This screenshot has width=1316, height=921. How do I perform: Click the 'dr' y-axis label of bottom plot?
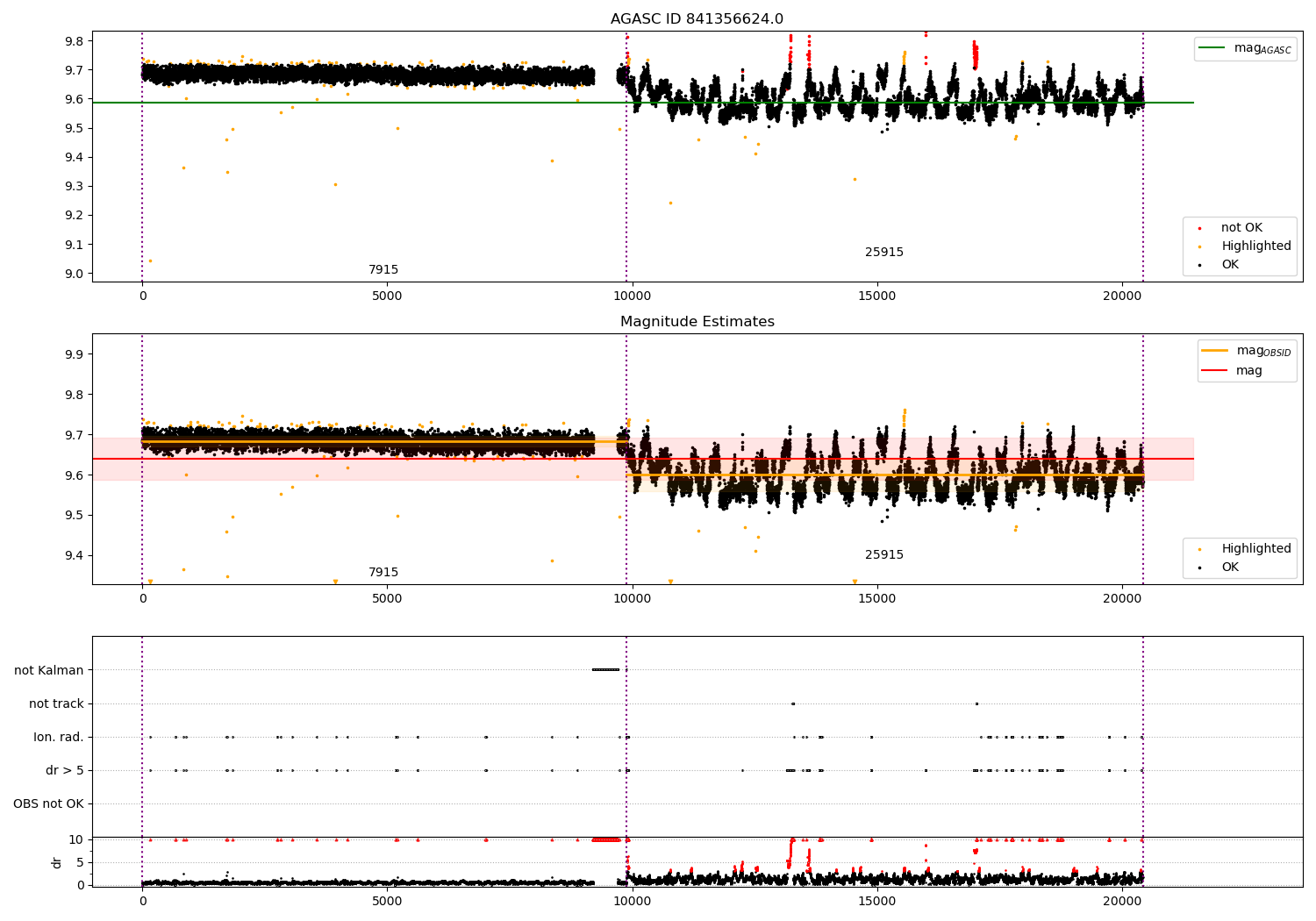tap(57, 863)
